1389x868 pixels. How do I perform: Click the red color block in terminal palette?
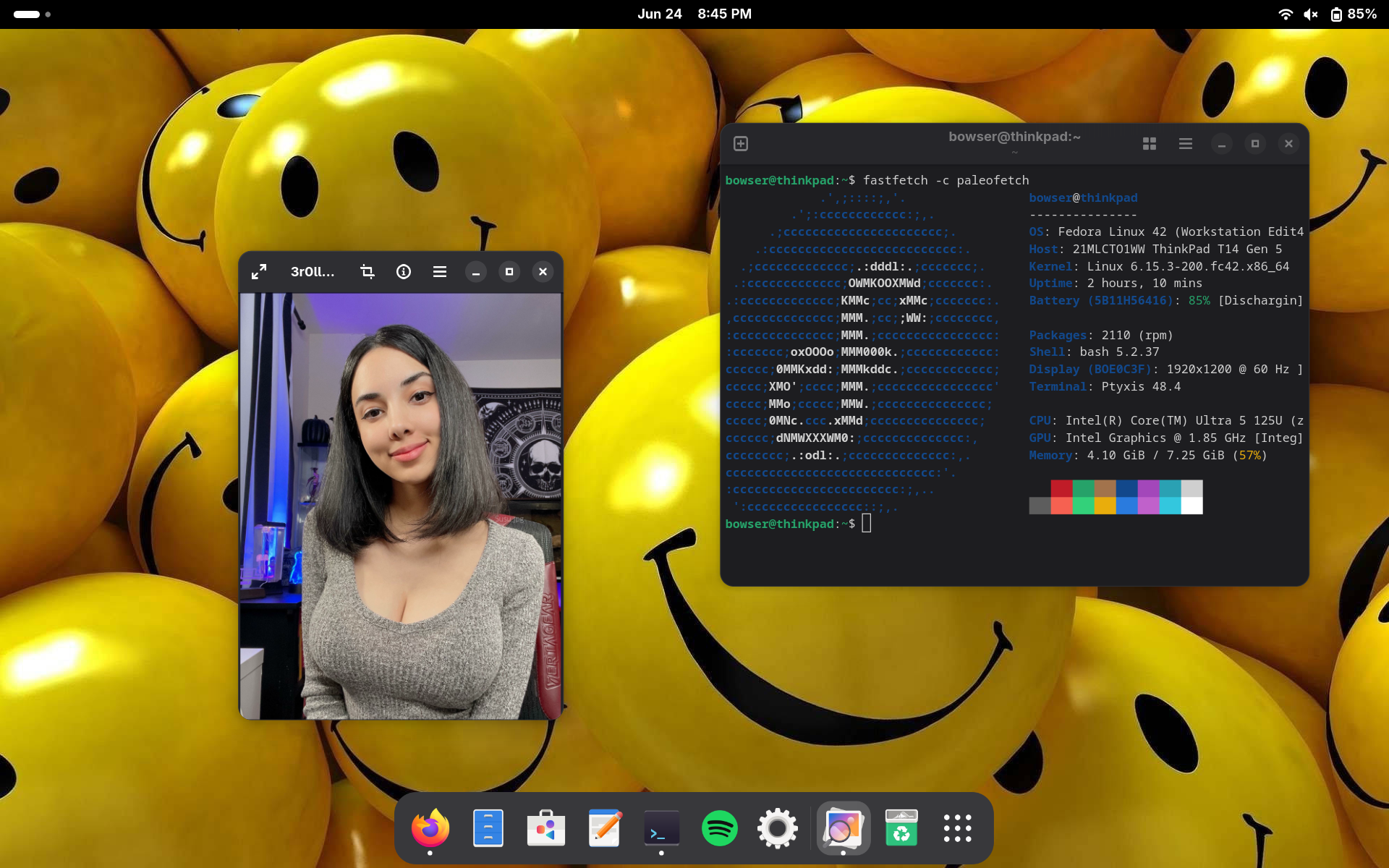coord(1061,488)
